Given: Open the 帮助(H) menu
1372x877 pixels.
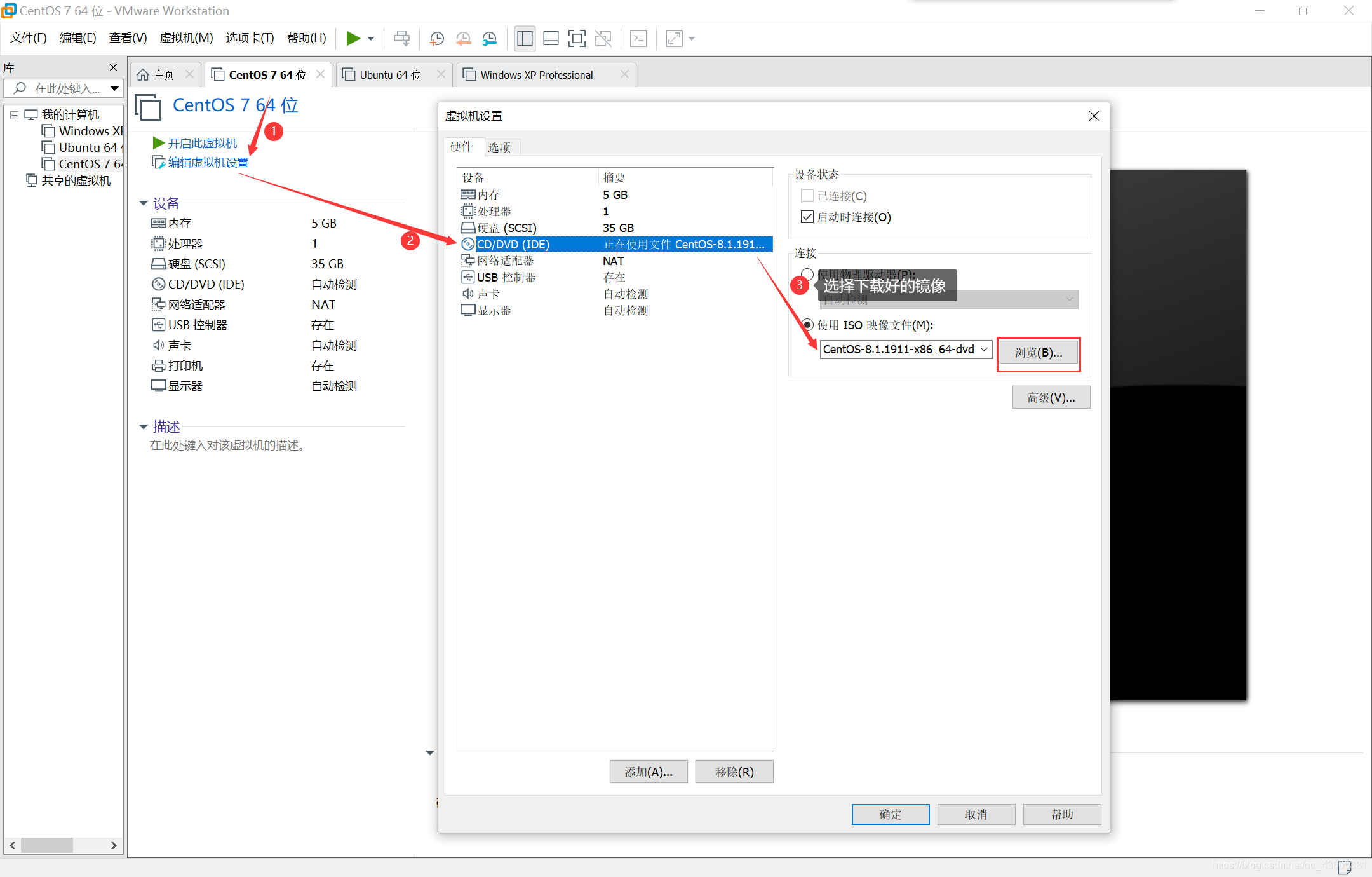Looking at the screenshot, I should [x=306, y=38].
